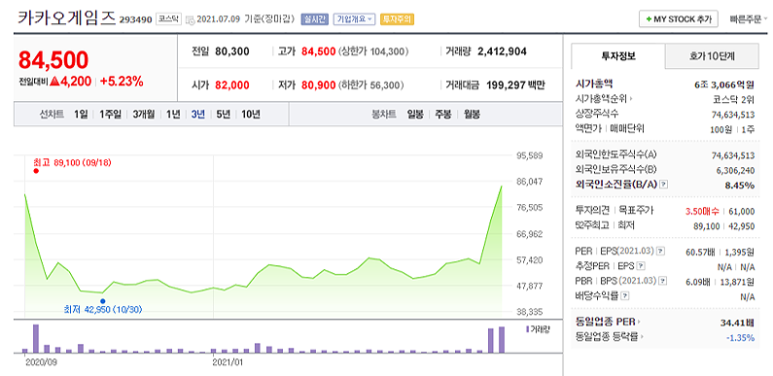Click the 전일 value 80,300
The image size is (773, 376).
coord(232,52)
